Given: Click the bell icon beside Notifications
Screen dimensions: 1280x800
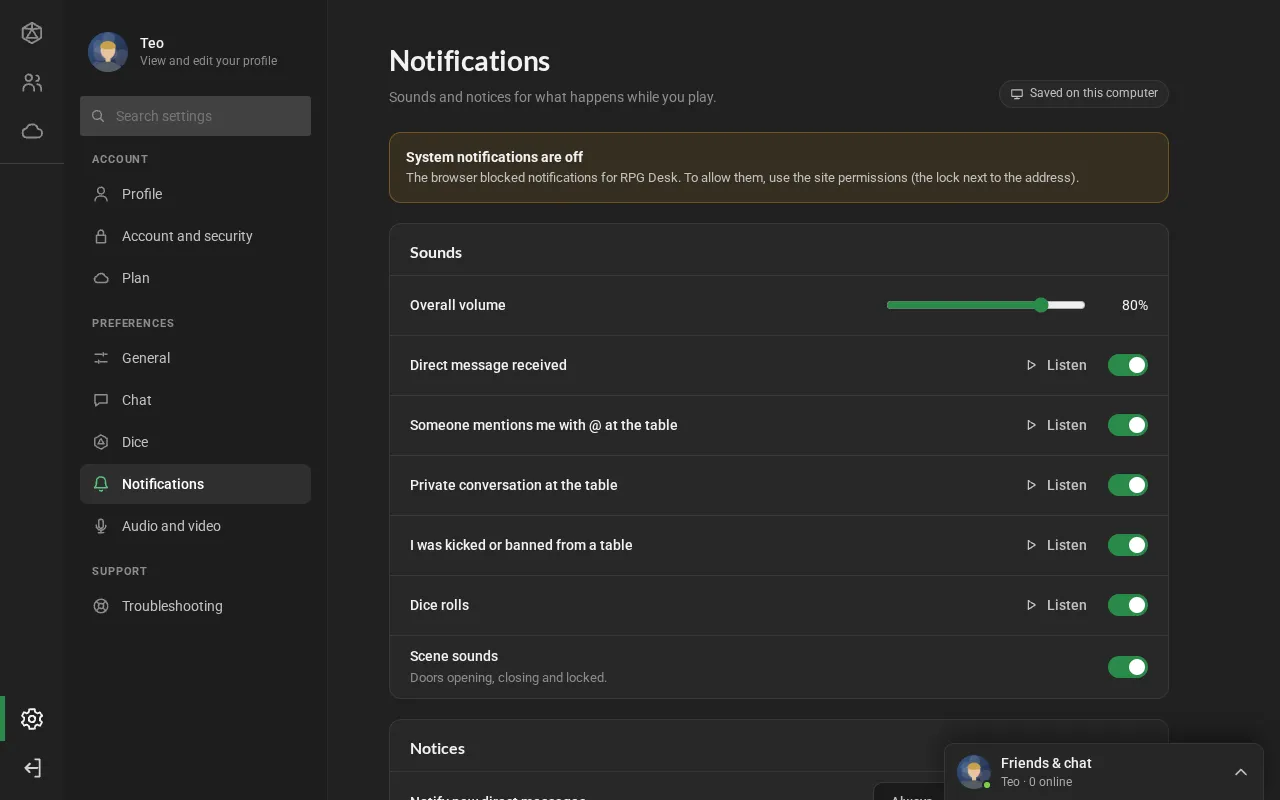Looking at the screenshot, I should (101, 484).
